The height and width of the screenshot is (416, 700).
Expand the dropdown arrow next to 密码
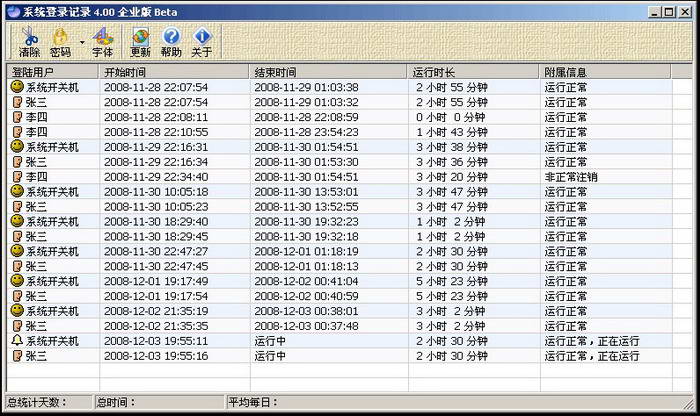coord(82,42)
